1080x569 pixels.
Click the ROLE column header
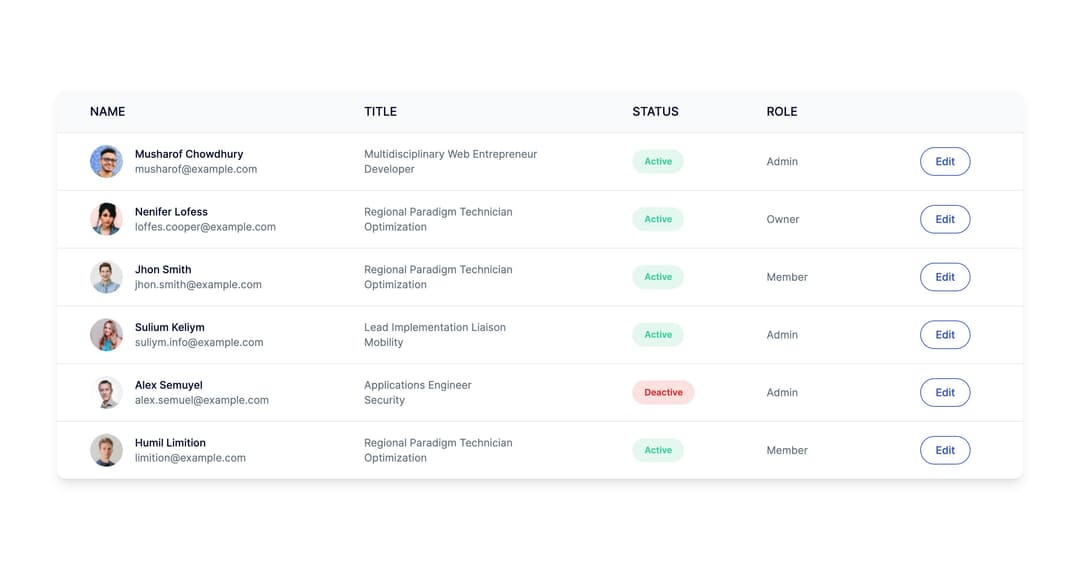pyautogui.click(x=781, y=112)
